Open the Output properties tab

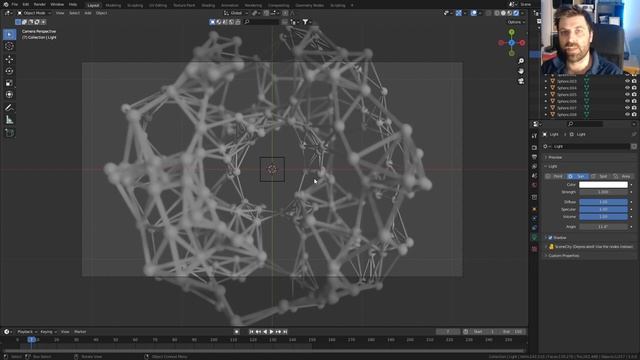pos(534,157)
